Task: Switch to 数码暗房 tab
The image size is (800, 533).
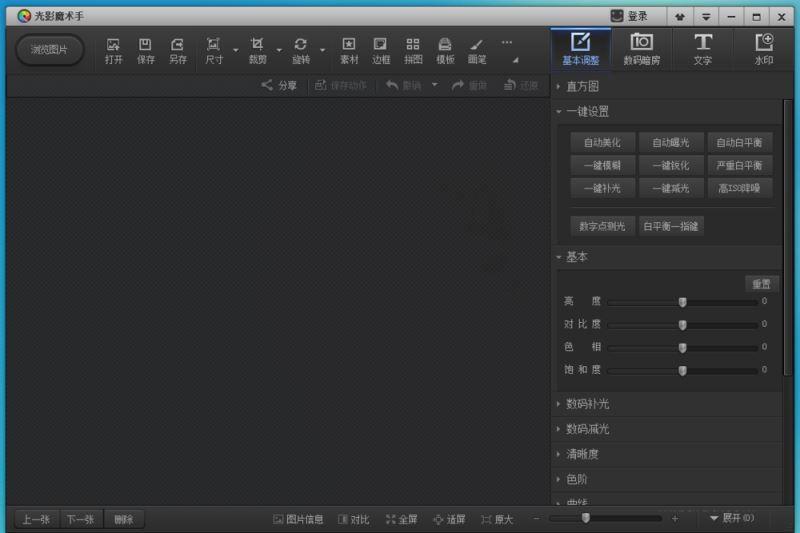Action: click(x=641, y=49)
